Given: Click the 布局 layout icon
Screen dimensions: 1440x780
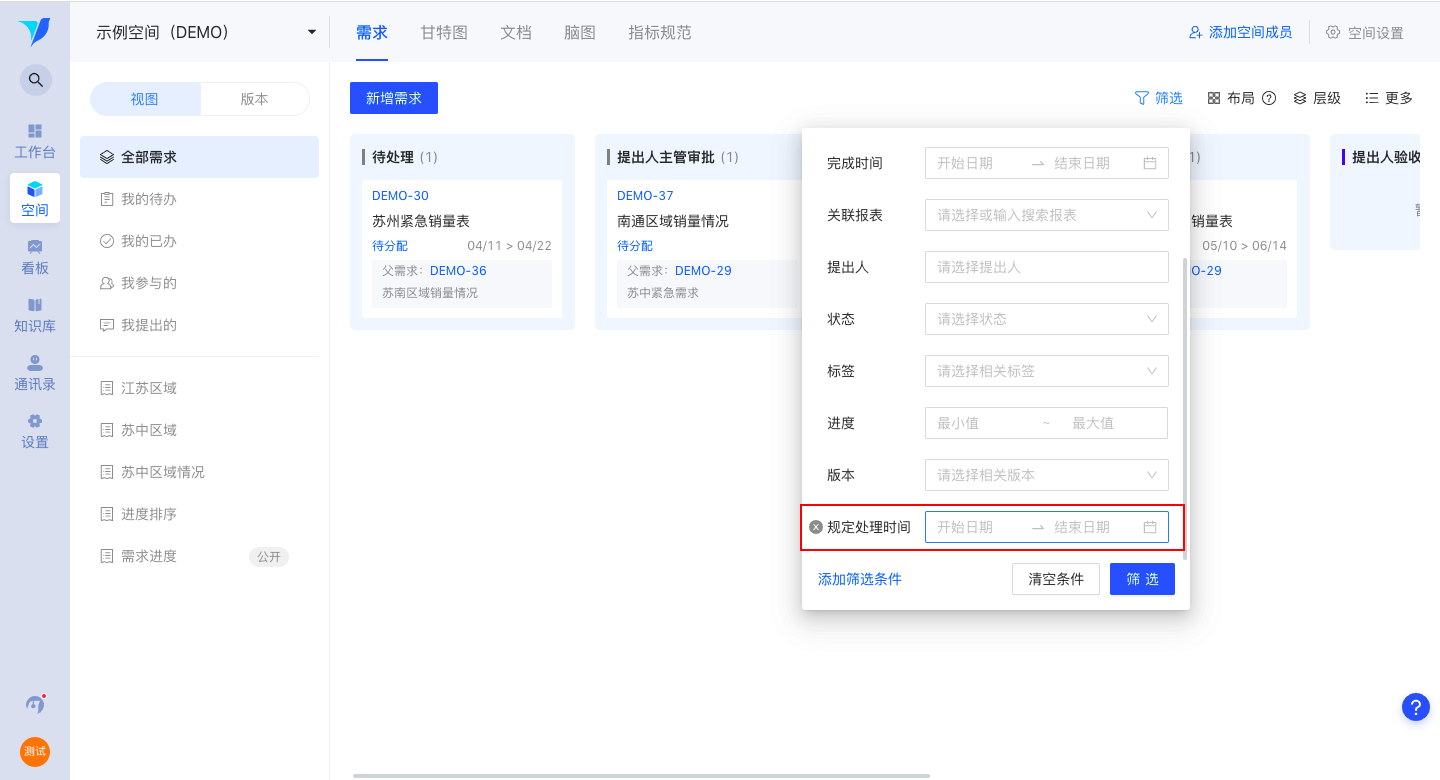Looking at the screenshot, I should [x=1213, y=97].
